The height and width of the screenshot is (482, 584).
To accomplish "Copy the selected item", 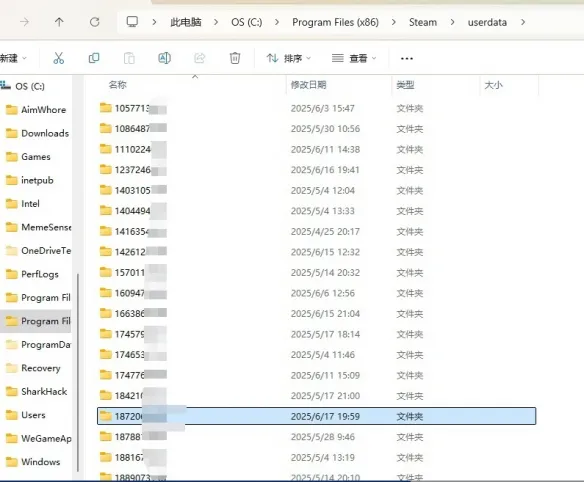I will [x=94, y=58].
